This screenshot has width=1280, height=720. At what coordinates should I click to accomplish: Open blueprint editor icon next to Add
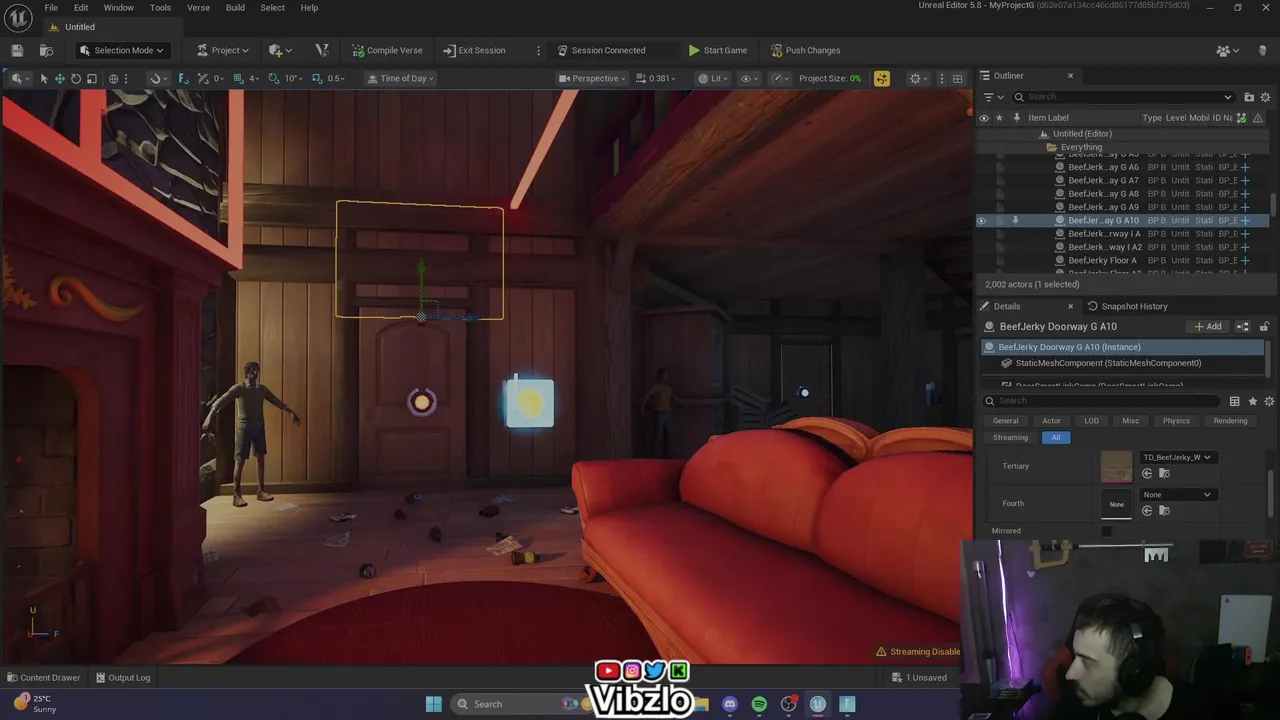tap(1243, 327)
